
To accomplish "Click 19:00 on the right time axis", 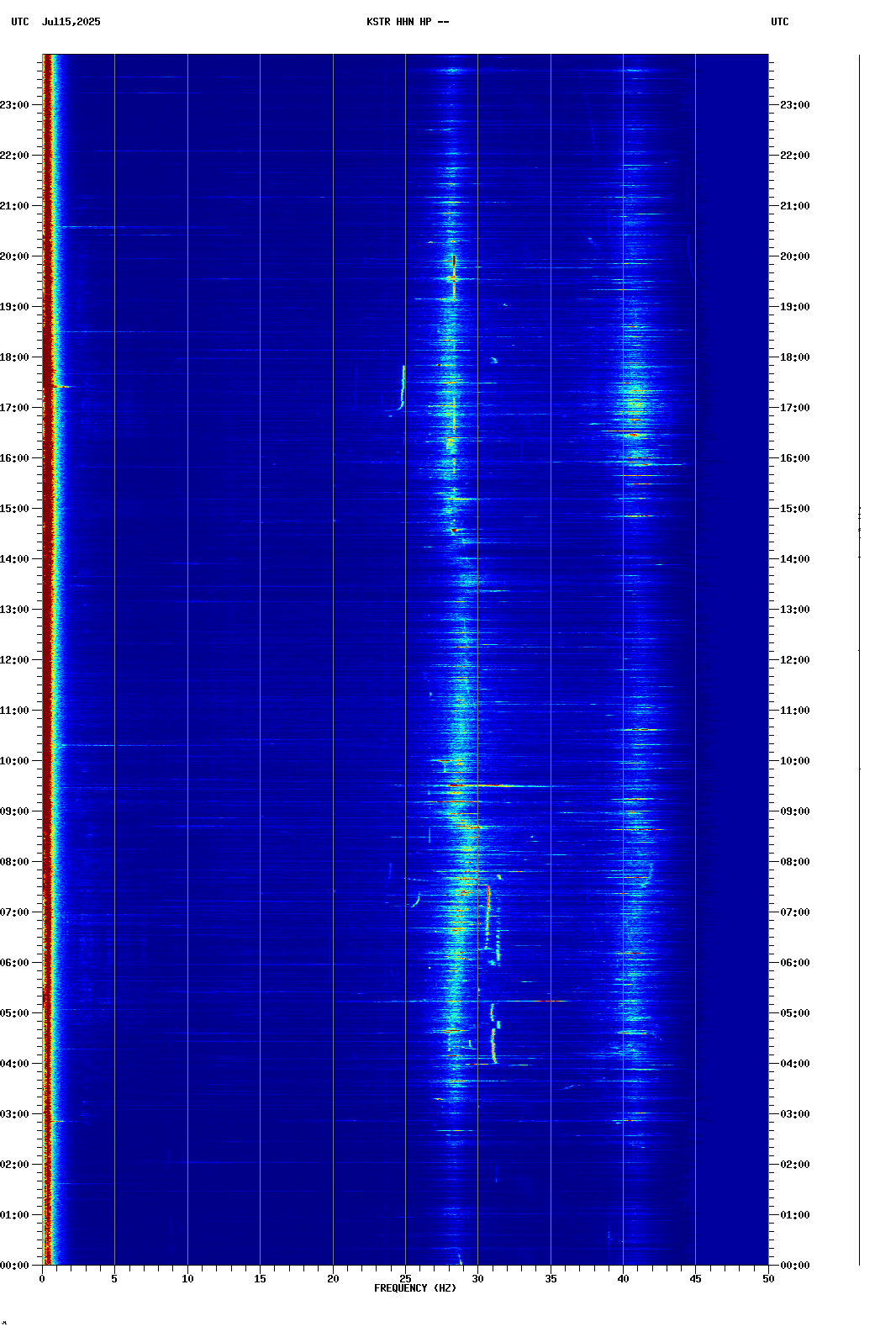I will 795,307.
